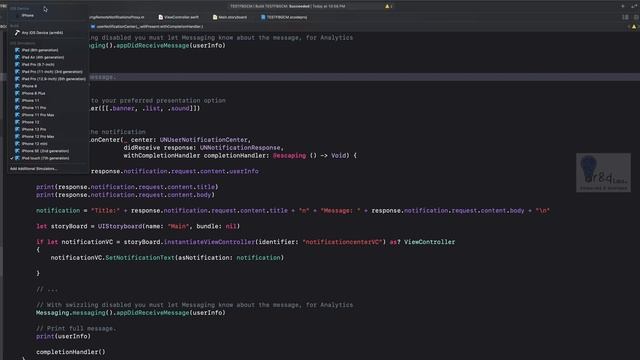Screen dimensions: 640x360
Task: Click the let storyBoard = UIStoryboard line
Action: pos(138,226)
